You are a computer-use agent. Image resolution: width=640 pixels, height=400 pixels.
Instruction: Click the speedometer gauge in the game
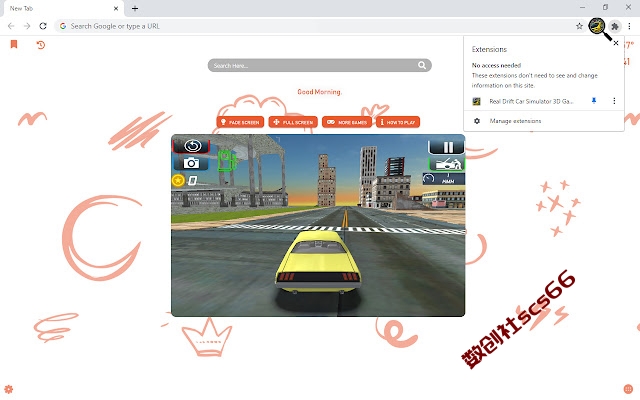(x=444, y=179)
